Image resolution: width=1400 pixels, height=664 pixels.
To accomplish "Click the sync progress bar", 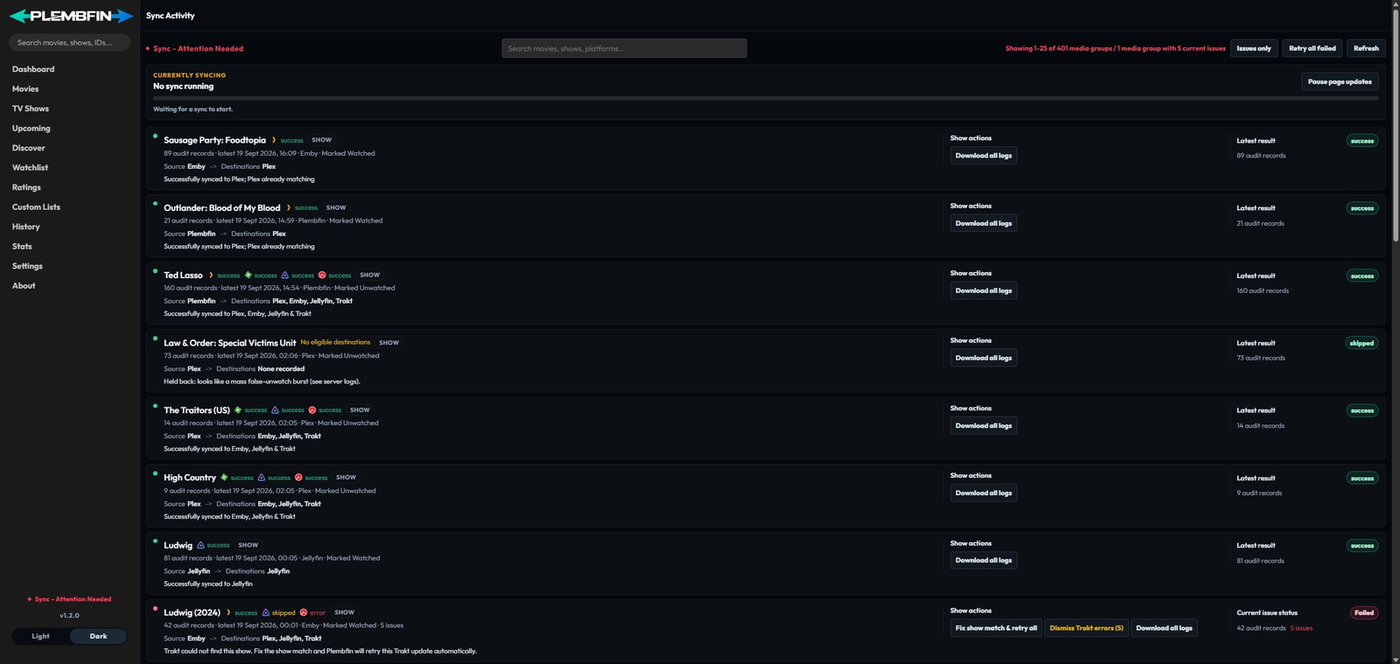I will (765, 98).
